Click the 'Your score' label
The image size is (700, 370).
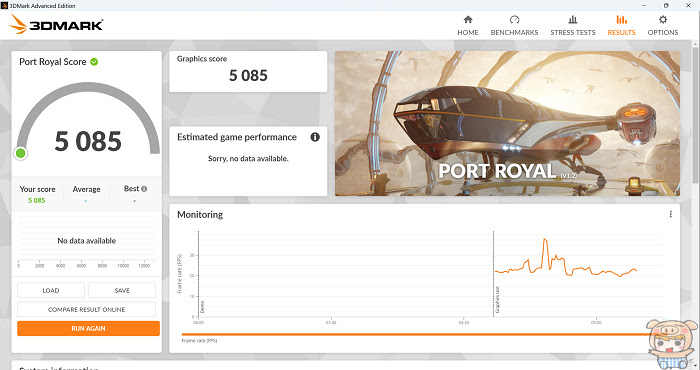pyautogui.click(x=38, y=189)
